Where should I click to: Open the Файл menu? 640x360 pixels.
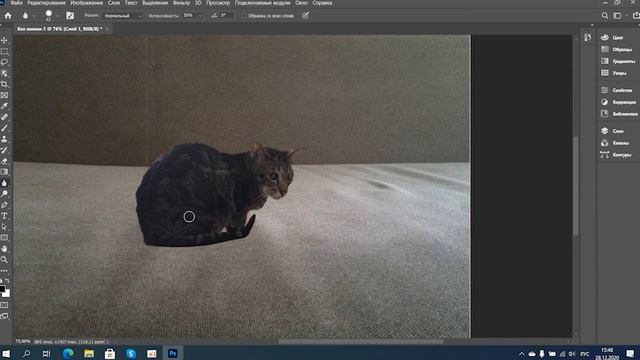pos(16,3)
